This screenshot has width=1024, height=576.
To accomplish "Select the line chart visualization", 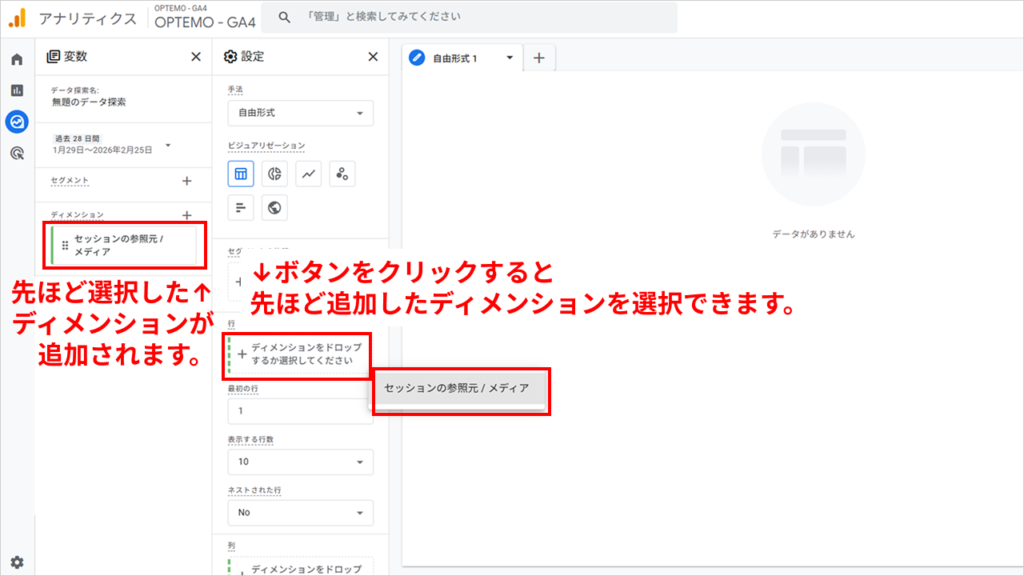I will [307, 173].
